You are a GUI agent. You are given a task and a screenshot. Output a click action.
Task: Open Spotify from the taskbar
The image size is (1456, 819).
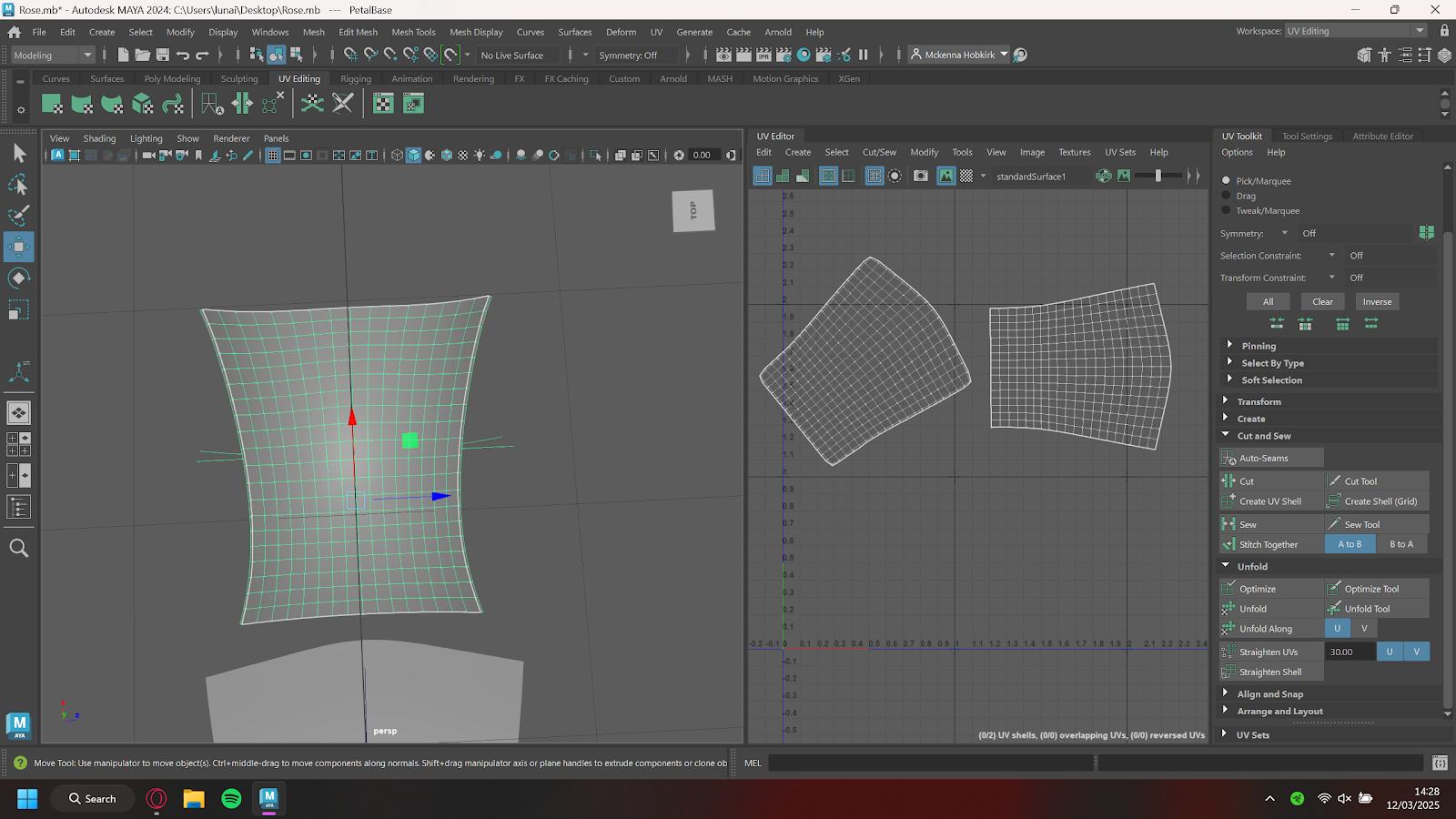point(231,799)
